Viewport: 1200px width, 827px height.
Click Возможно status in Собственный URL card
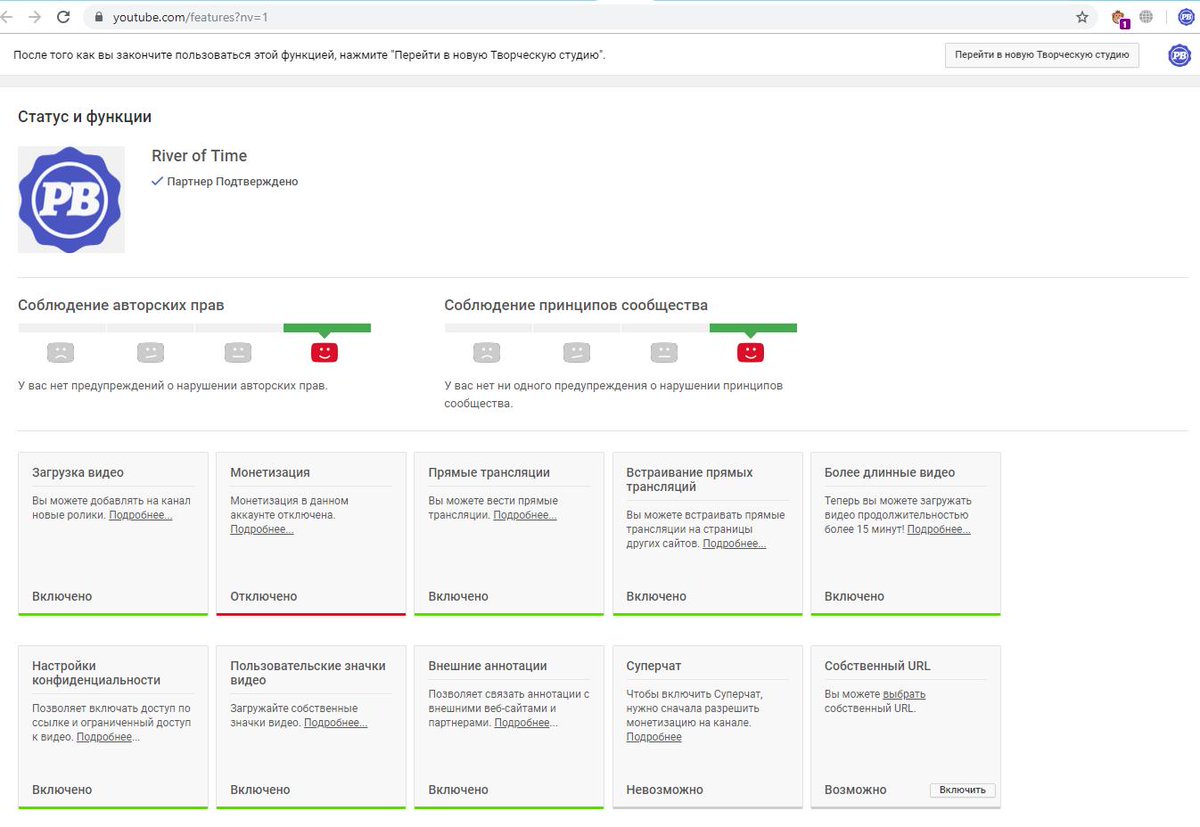(x=855, y=790)
